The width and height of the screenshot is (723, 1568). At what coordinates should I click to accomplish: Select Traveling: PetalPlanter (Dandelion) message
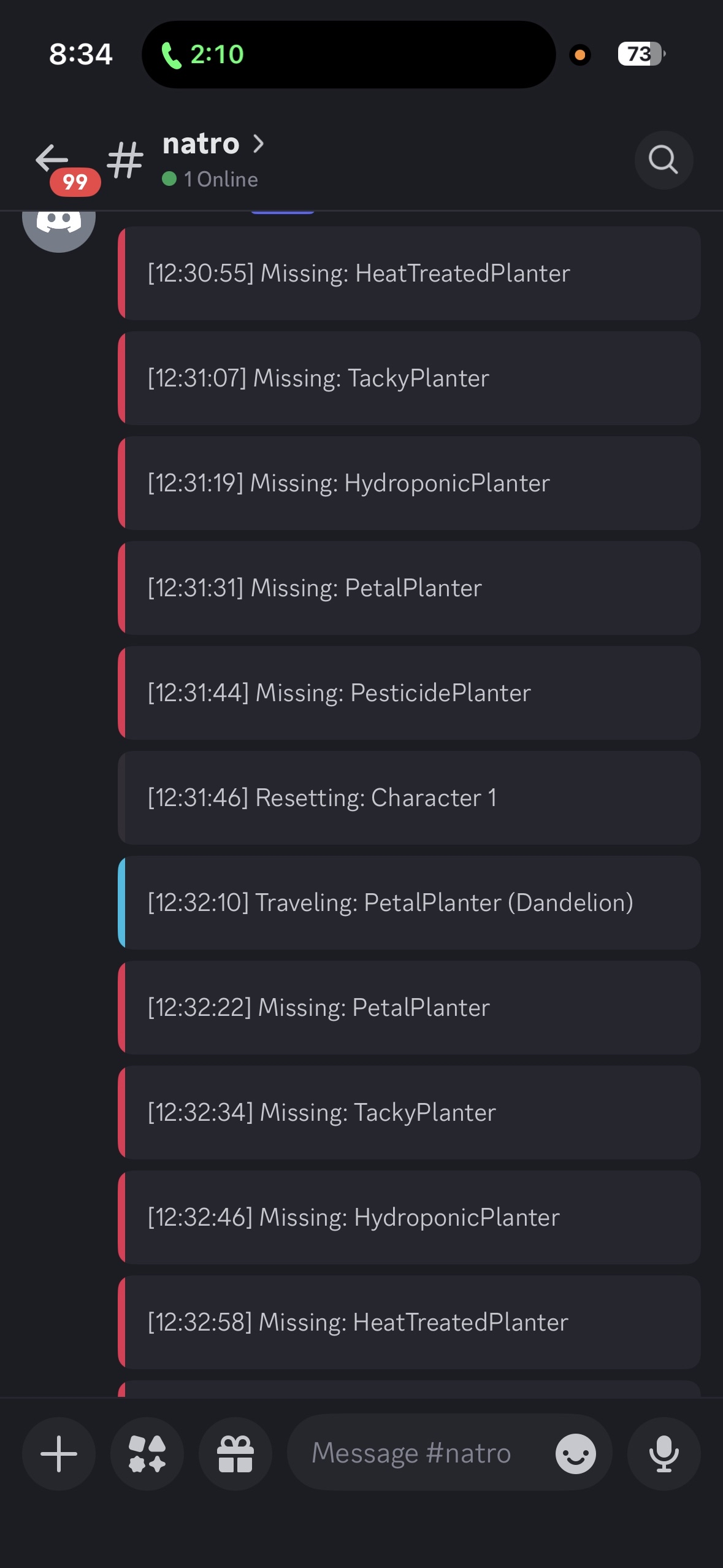[x=409, y=903]
